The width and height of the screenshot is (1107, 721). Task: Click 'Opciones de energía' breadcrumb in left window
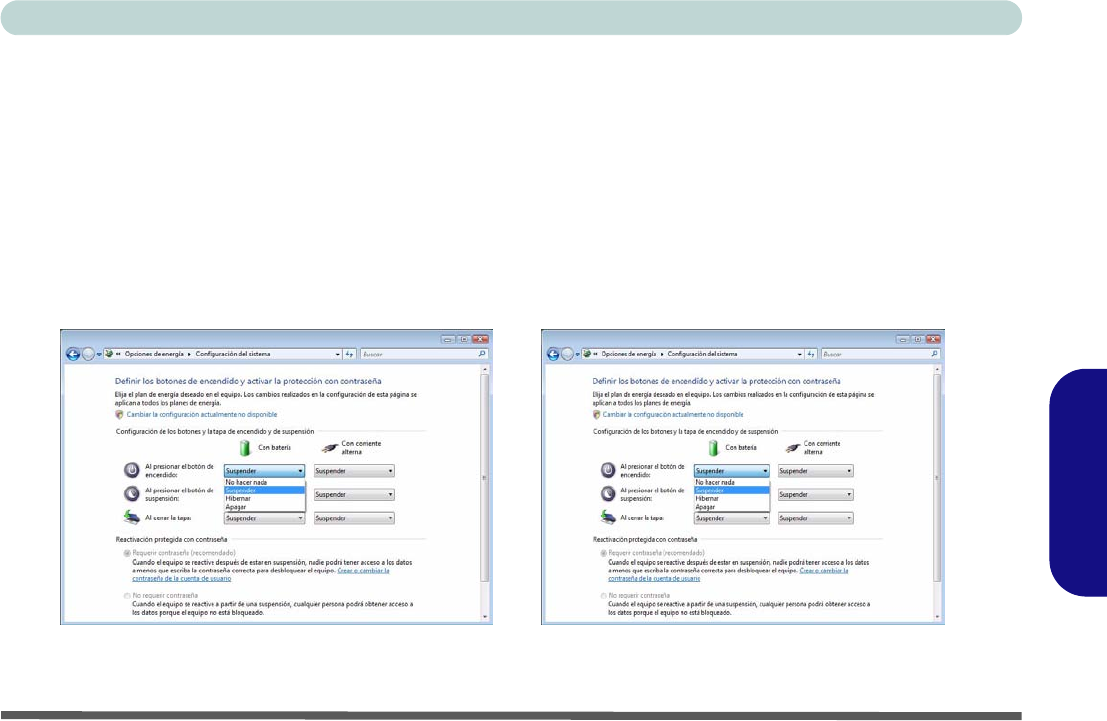tap(154, 354)
